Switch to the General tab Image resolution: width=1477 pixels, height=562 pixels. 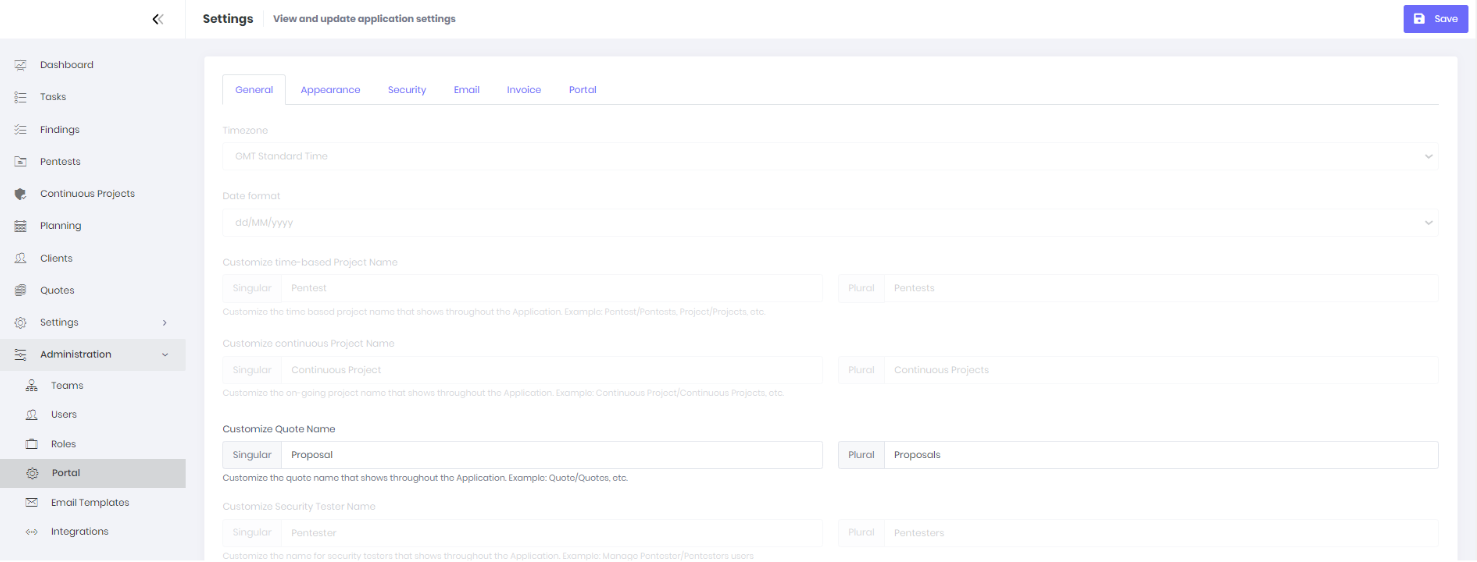click(x=254, y=90)
